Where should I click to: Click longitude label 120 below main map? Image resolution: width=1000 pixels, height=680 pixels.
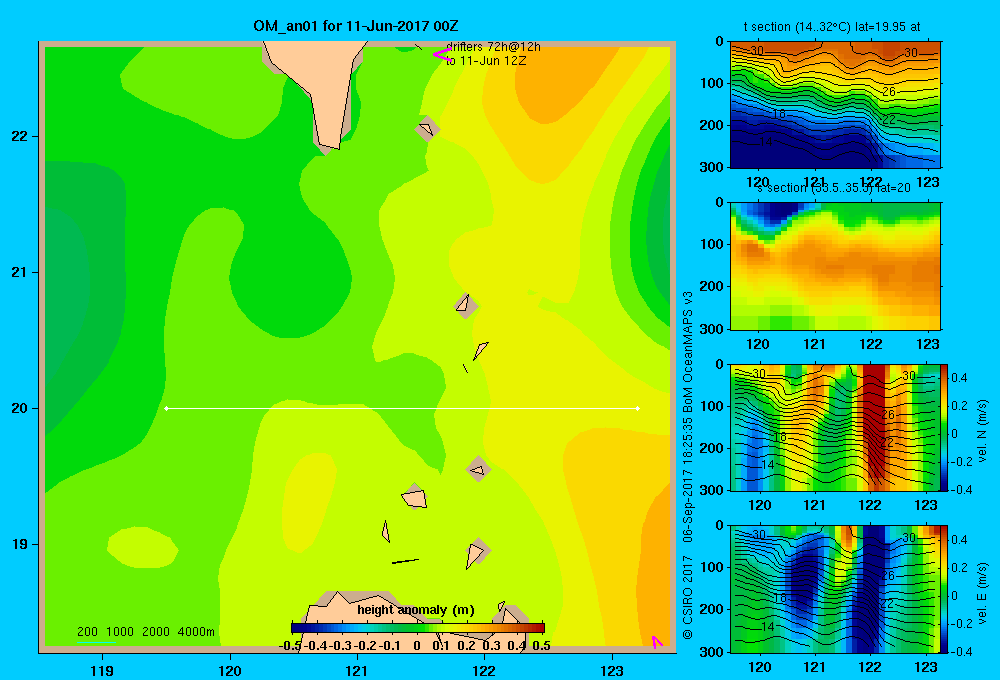[230, 670]
